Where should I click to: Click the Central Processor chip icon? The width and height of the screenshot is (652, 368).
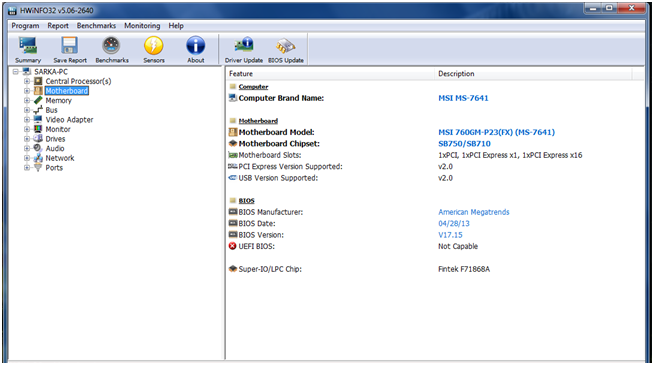[38, 81]
